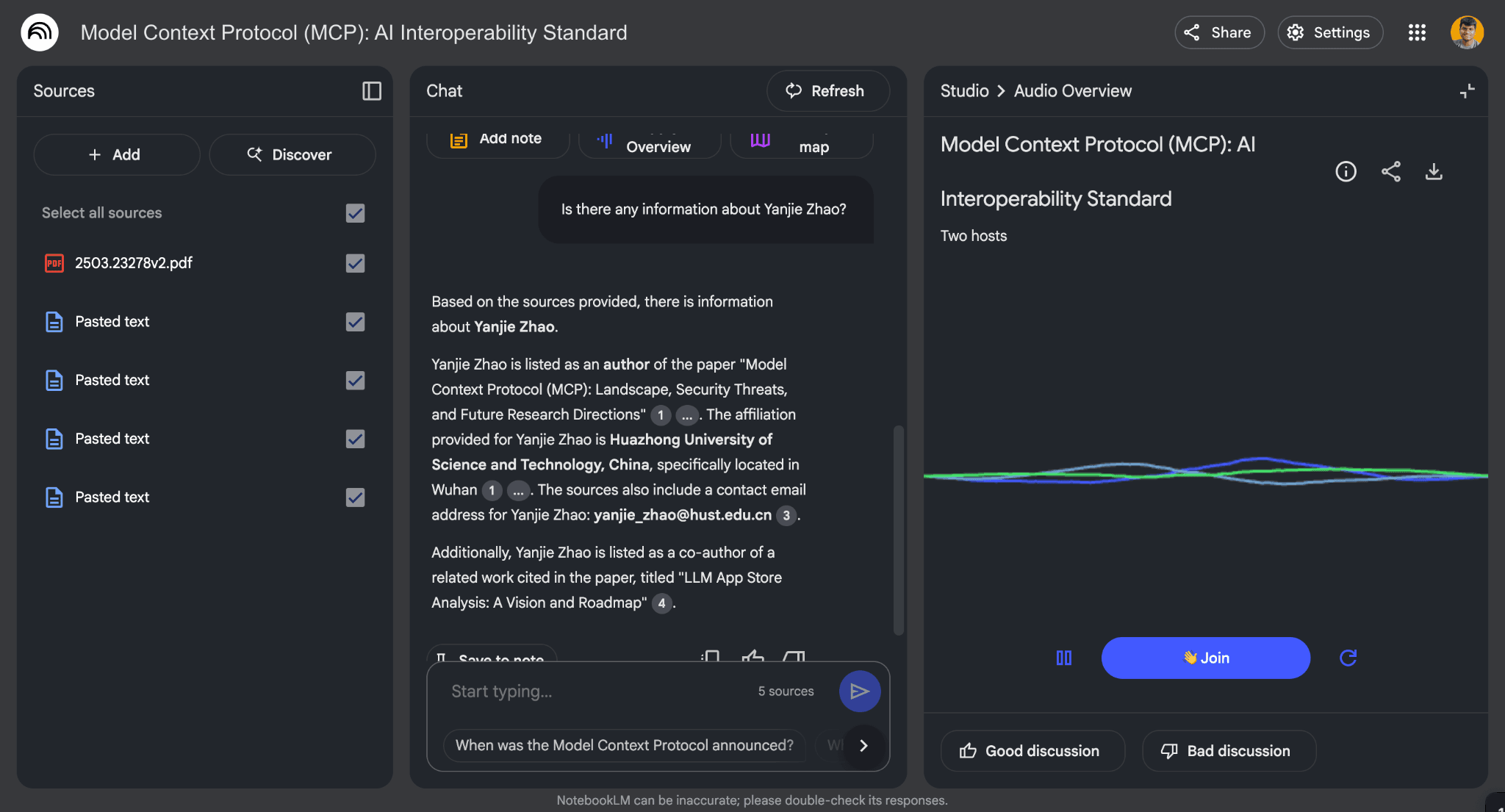The width and height of the screenshot is (1505, 812).
Task: Open Google apps grid
Action: point(1417,32)
